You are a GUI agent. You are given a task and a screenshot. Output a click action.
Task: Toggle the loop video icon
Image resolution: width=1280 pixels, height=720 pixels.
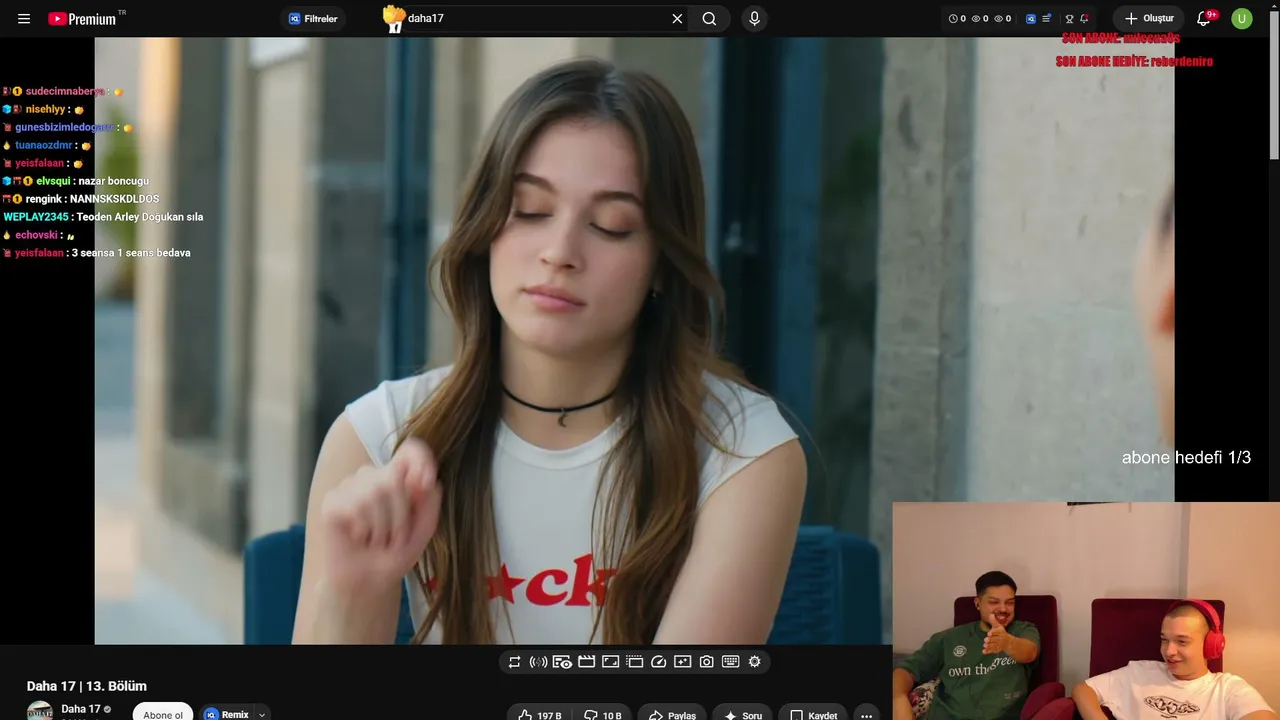514,662
